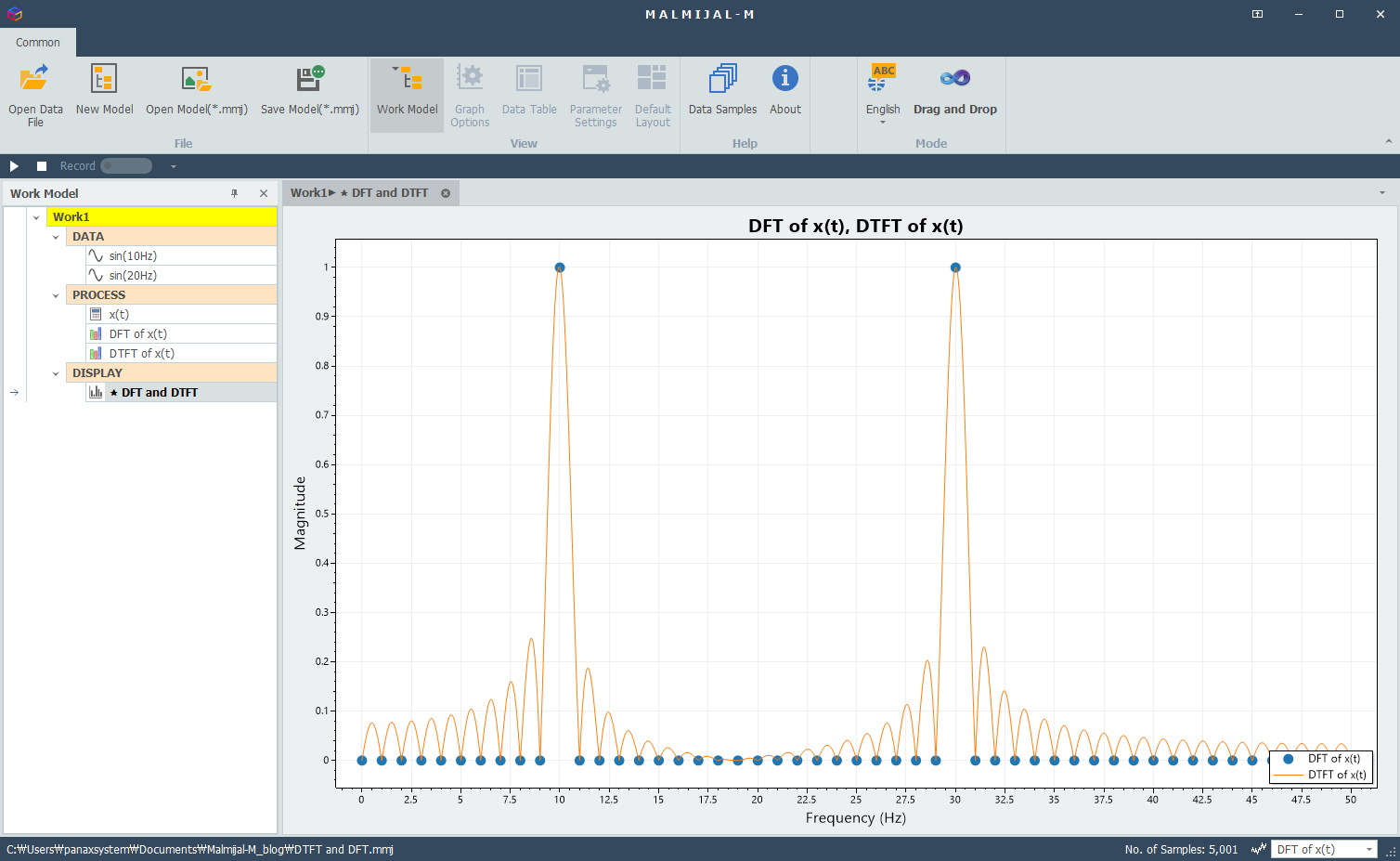Select the Drag and Drop mode icon
This screenshot has height=861, width=1400.
pyautogui.click(x=954, y=79)
